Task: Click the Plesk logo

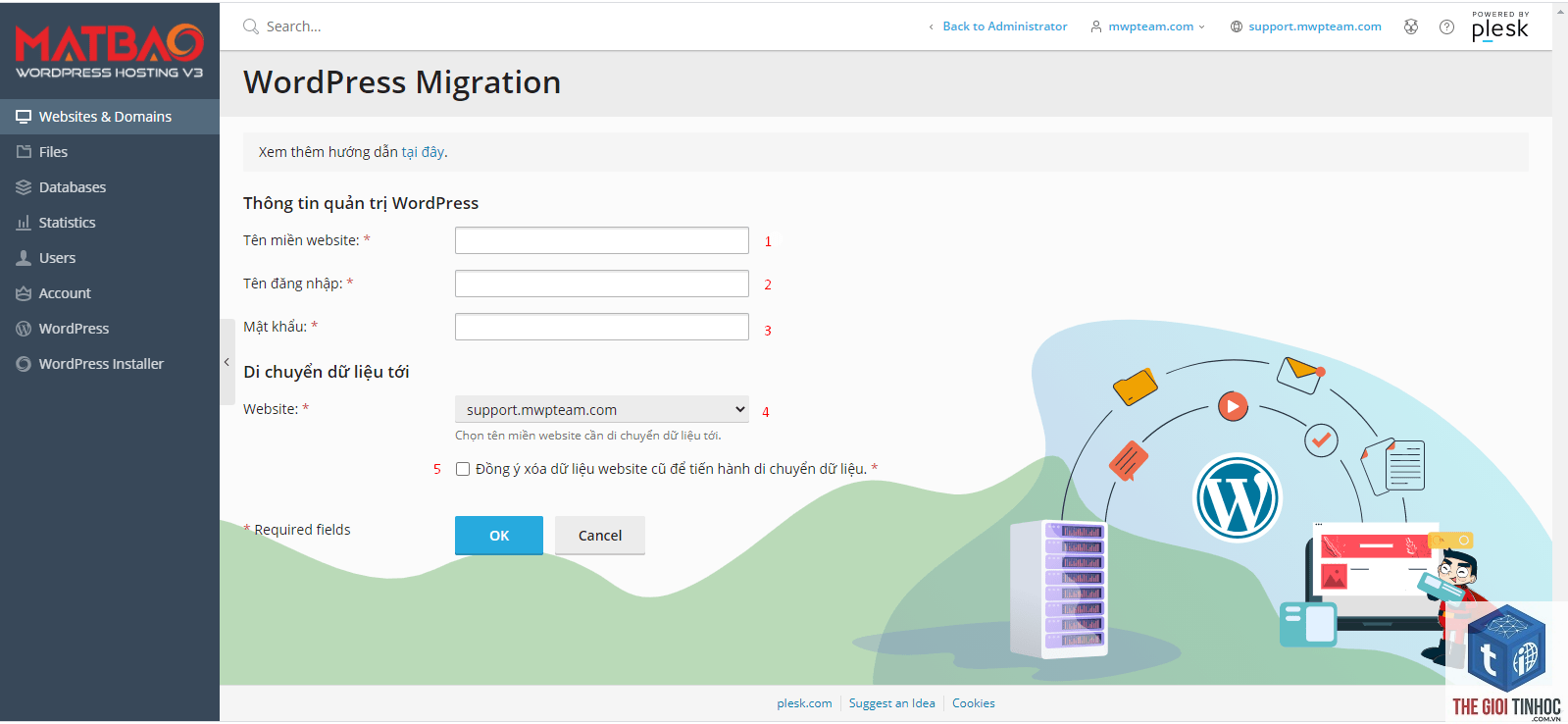Action: pyautogui.click(x=1500, y=26)
